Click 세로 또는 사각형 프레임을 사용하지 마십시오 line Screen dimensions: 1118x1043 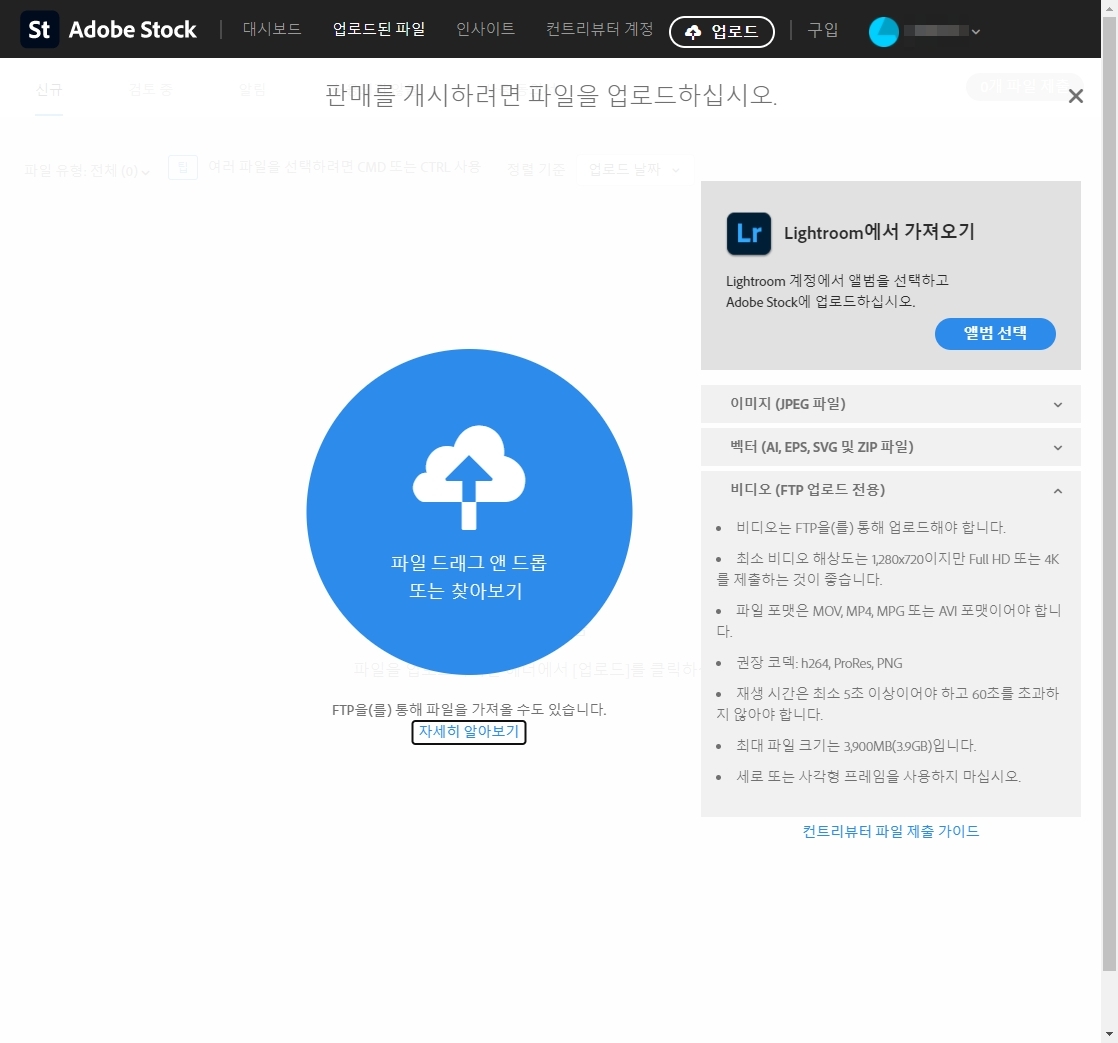(878, 776)
